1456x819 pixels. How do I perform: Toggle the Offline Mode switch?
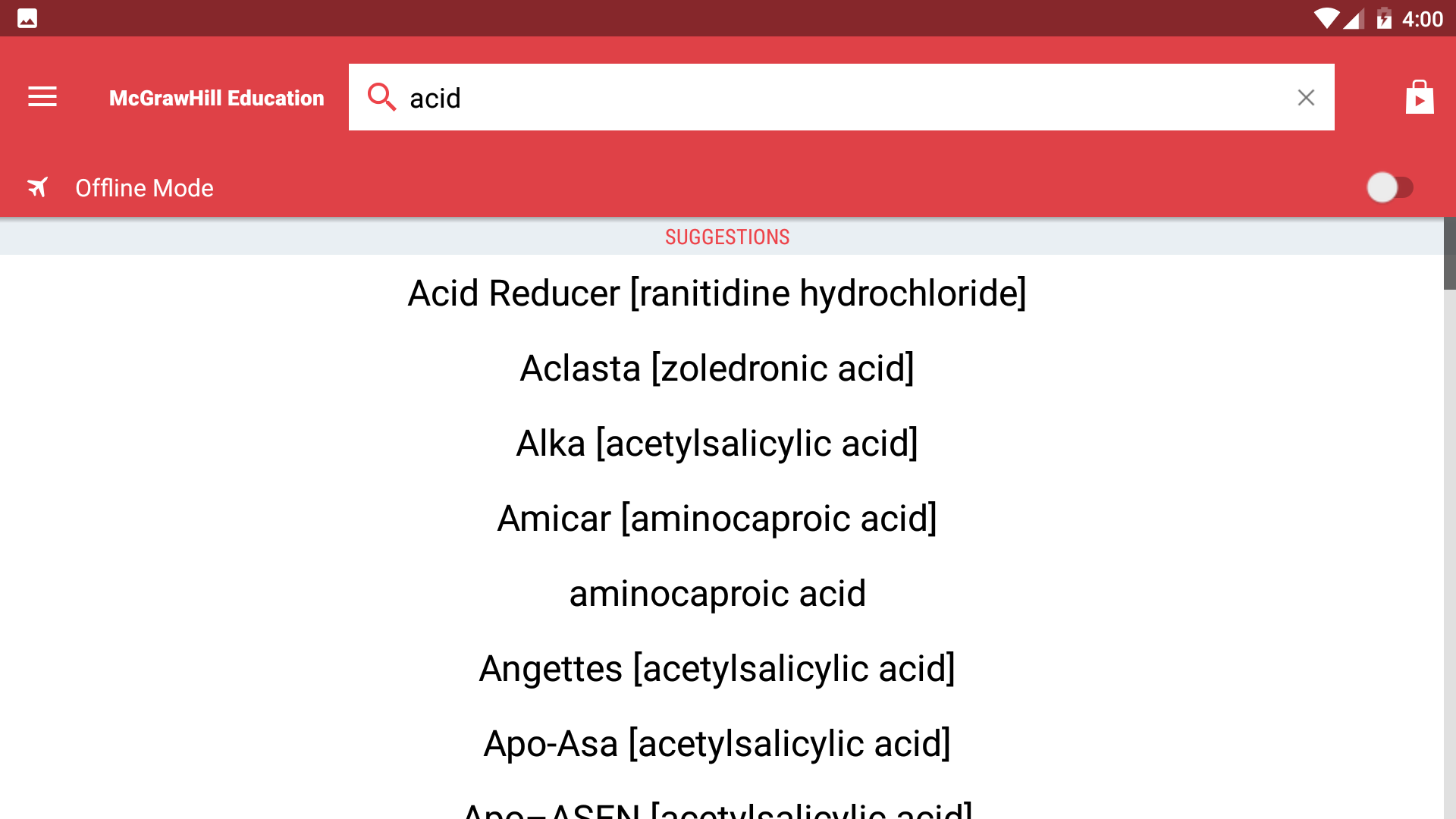tap(1390, 187)
